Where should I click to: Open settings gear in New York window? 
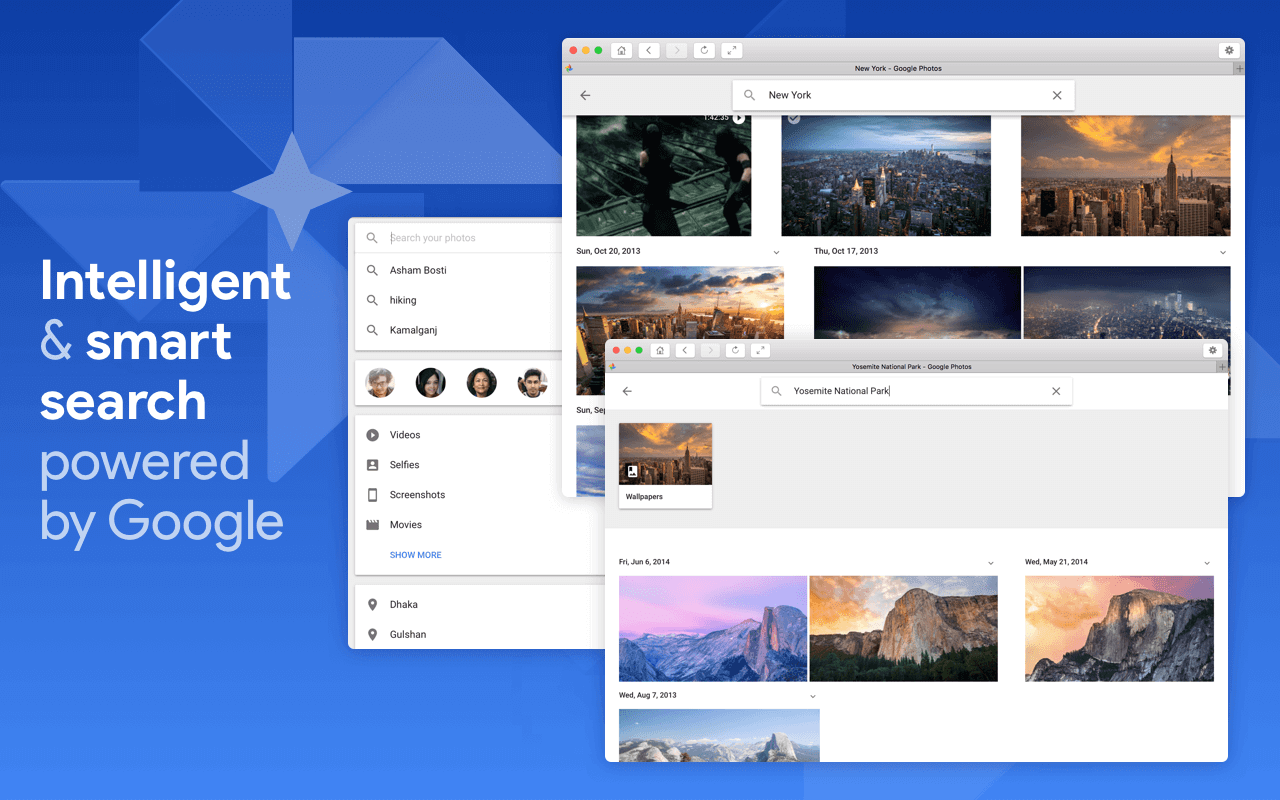coord(1228,50)
